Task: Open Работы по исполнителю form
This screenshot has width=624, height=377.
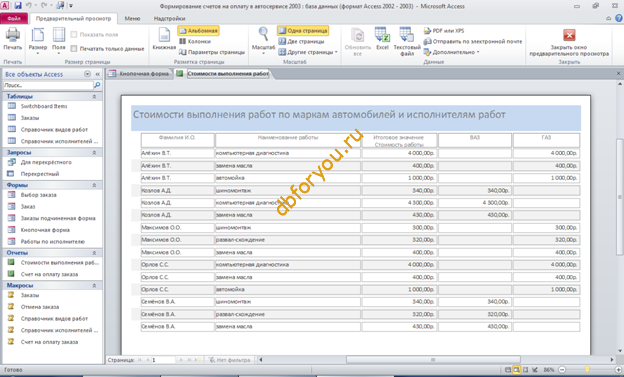Action: (53, 242)
